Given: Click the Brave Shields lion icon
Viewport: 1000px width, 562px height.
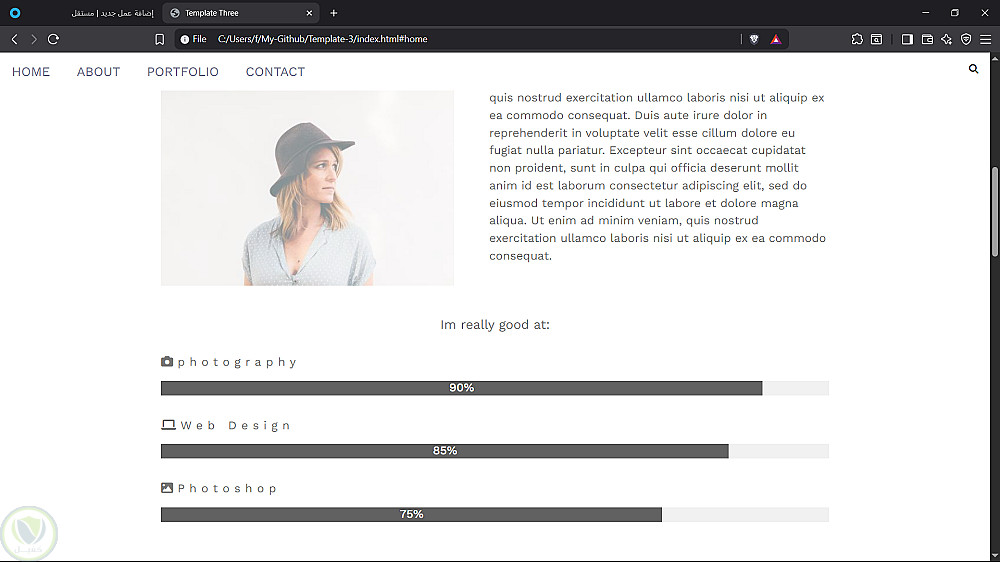Looking at the screenshot, I should pos(754,39).
